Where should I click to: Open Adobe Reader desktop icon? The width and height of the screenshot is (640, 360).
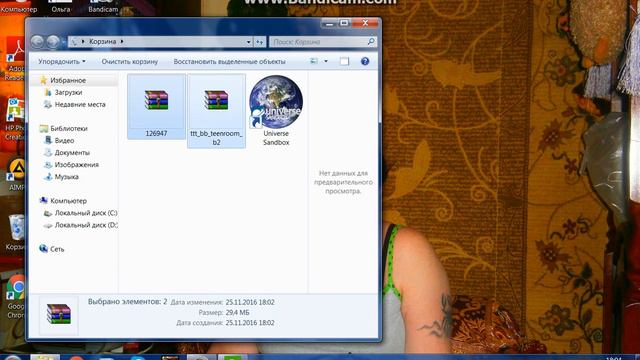[16, 59]
